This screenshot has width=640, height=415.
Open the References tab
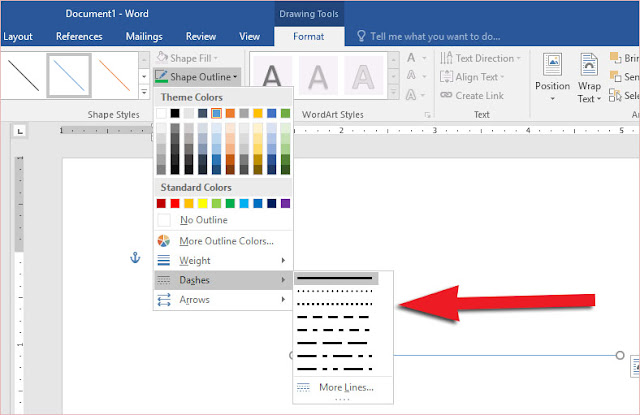pyautogui.click(x=79, y=36)
